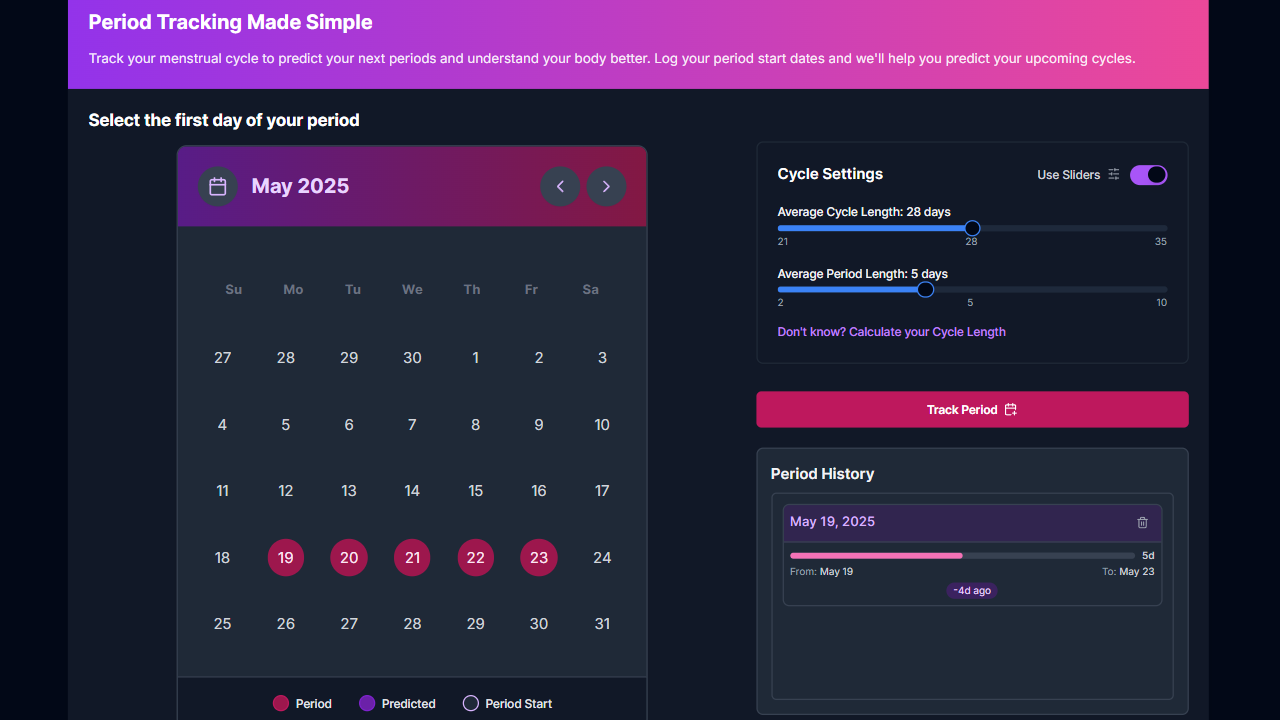Screen dimensions: 1280x720
Task: Go to June using the right chevron icon
Action: (606, 186)
